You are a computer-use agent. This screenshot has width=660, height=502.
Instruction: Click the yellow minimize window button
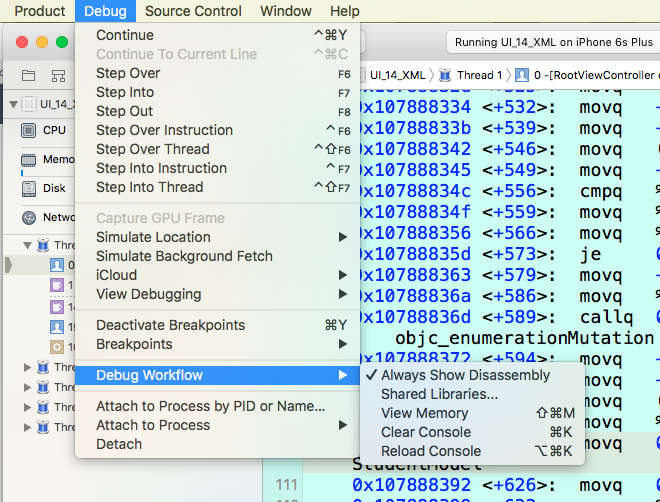click(42, 42)
